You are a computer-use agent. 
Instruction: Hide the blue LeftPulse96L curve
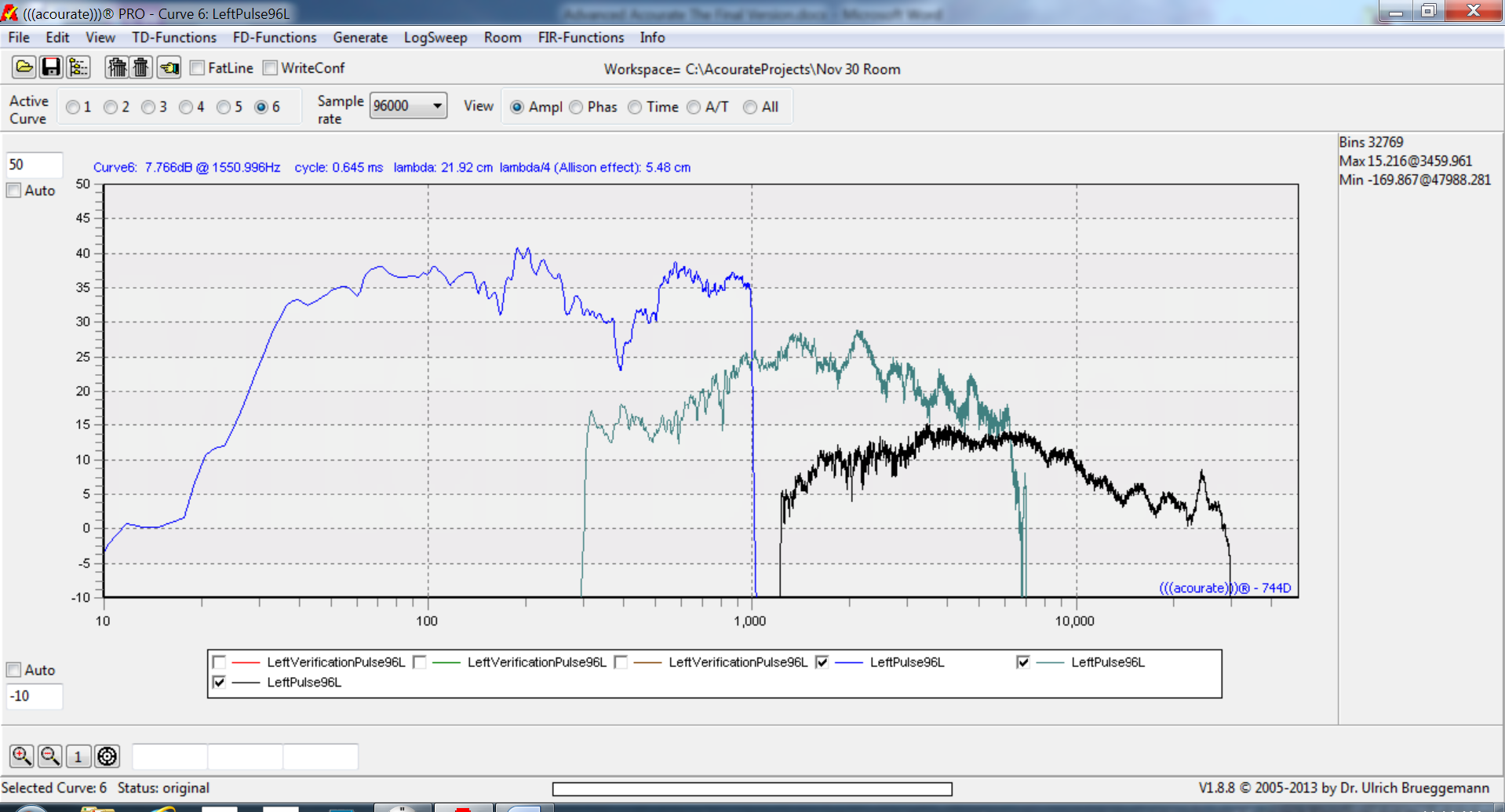(x=822, y=662)
